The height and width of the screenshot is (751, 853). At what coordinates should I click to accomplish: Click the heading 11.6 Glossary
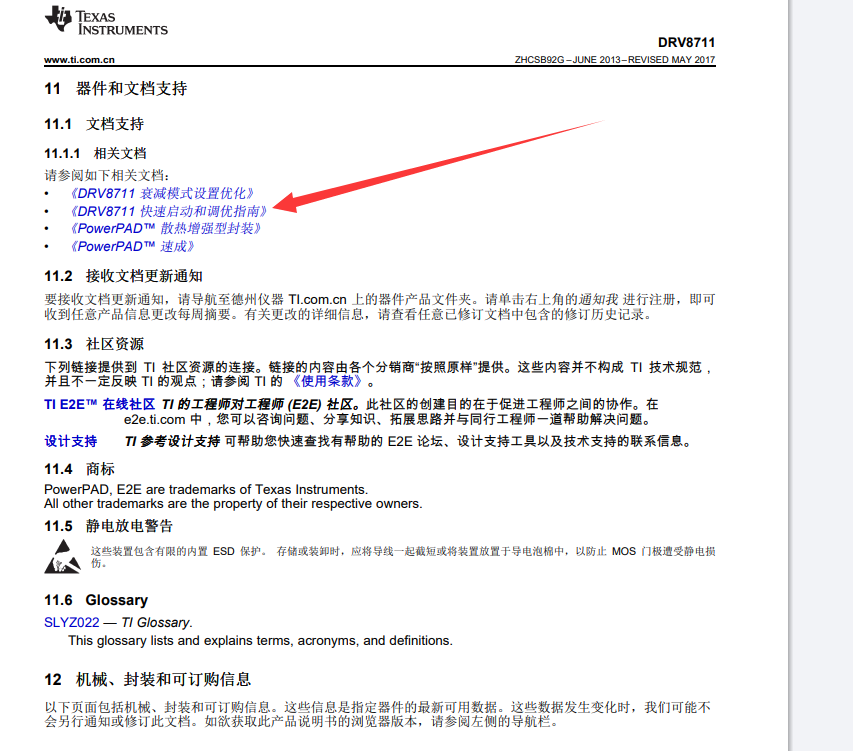point(96,600)
